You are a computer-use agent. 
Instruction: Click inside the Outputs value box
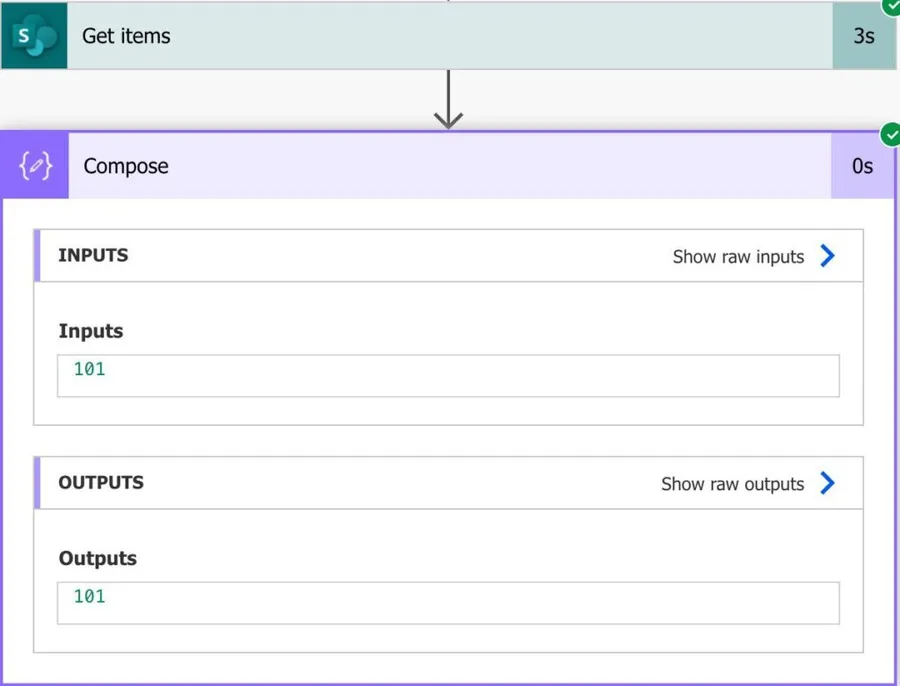pos(448,603)
